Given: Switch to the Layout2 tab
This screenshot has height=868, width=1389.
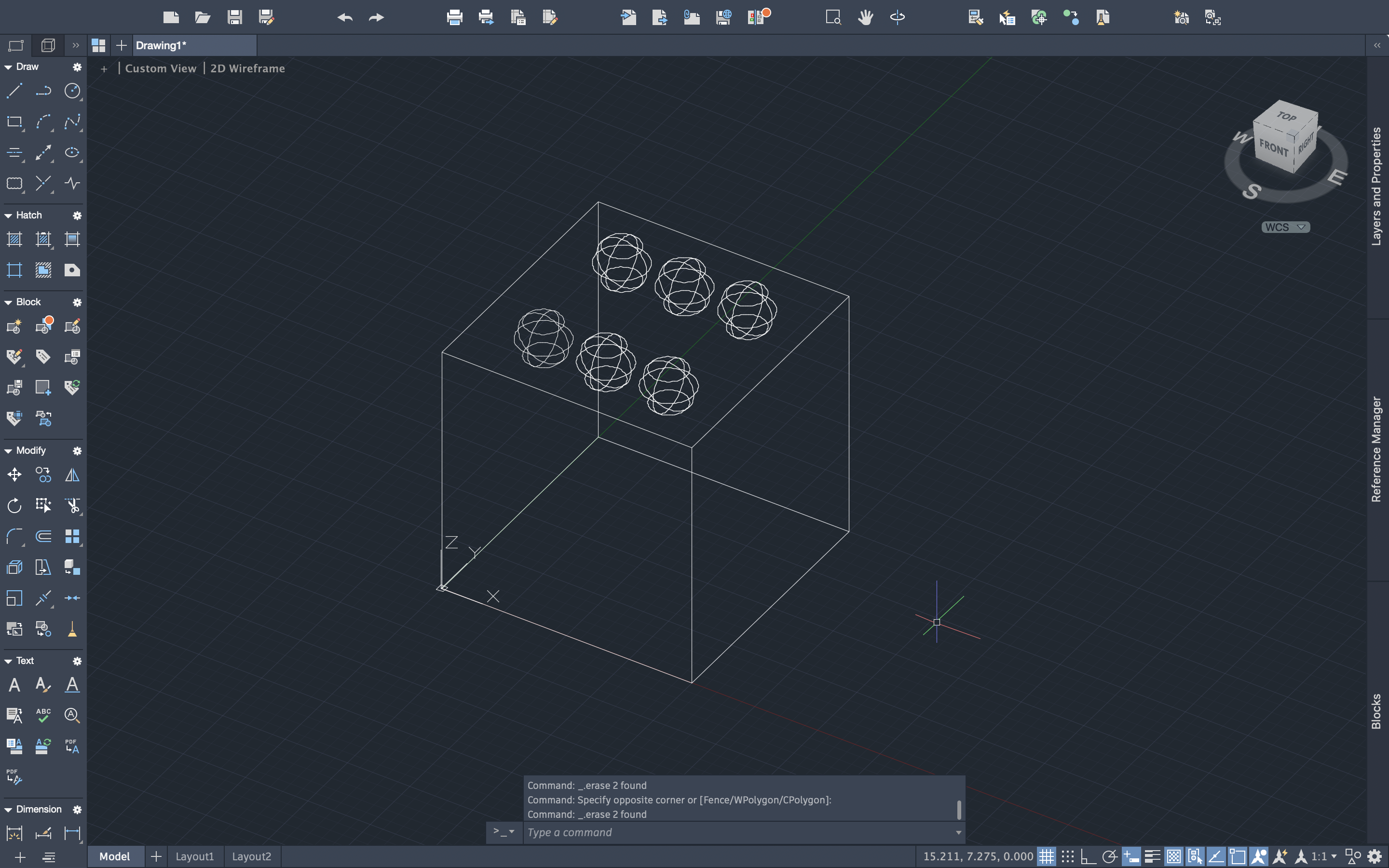Looking at the screenshot, I should pyautogui.click(x=251, y=856).
